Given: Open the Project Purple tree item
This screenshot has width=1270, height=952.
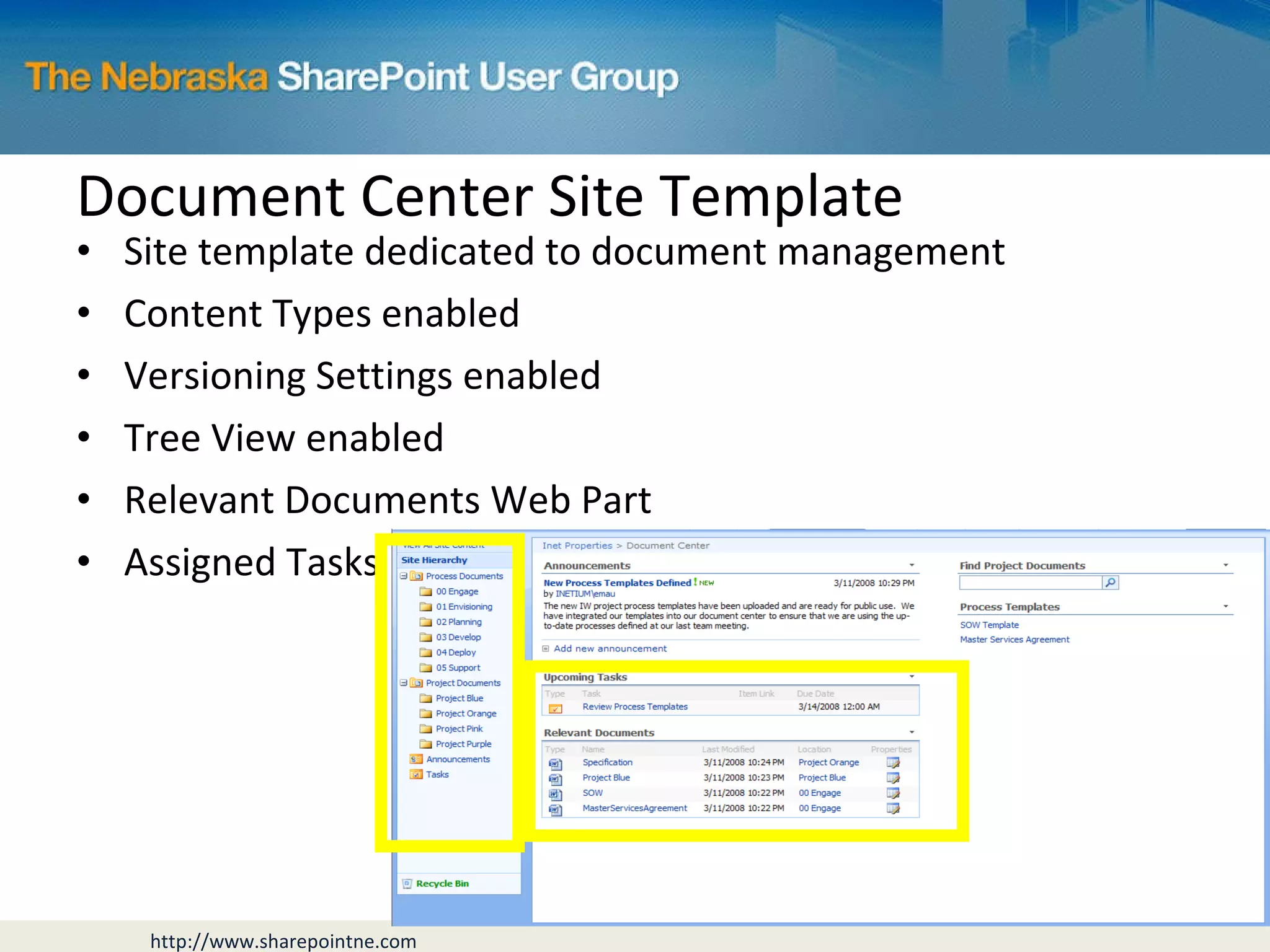Looking at the screenshot, I should tap(463, 744).
